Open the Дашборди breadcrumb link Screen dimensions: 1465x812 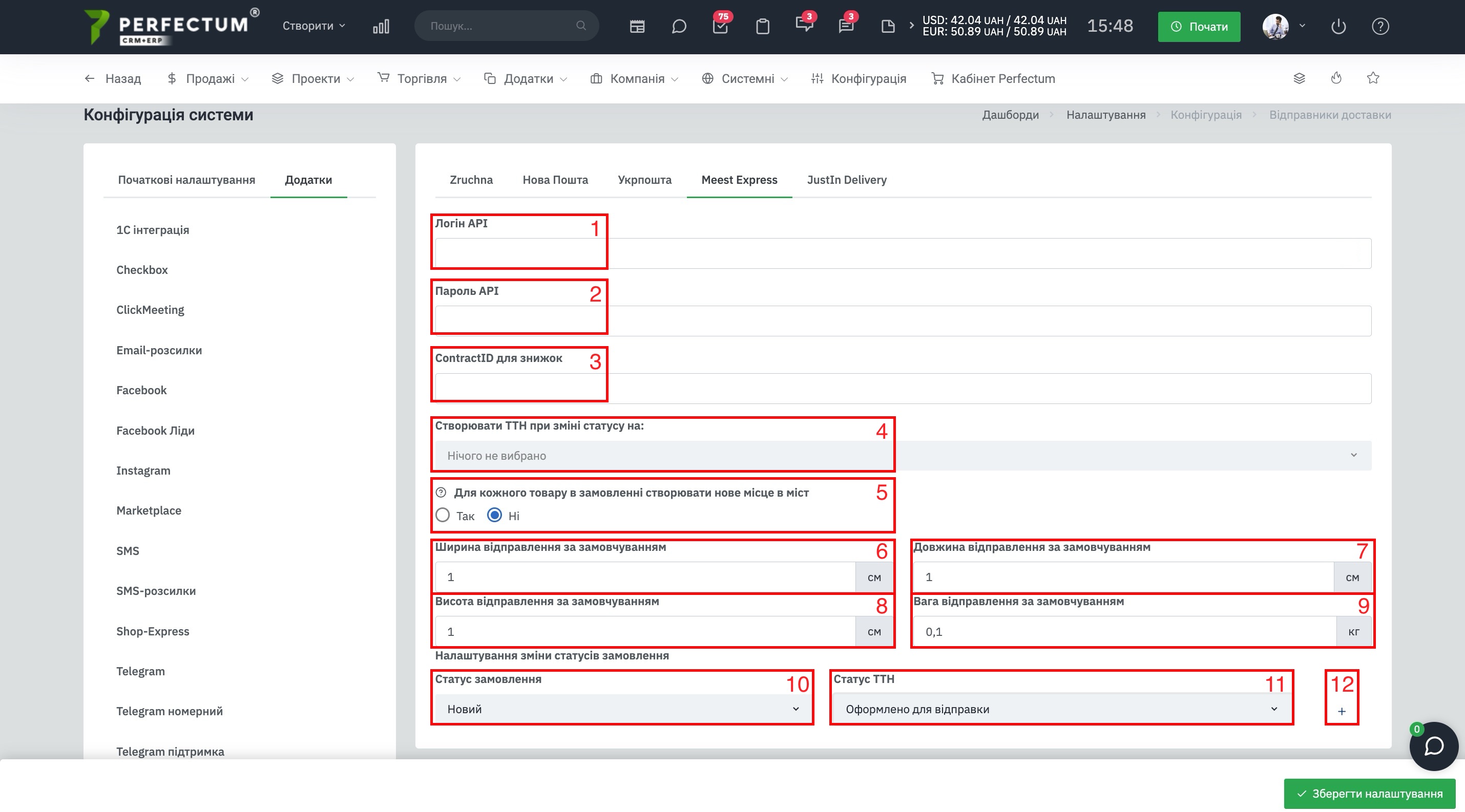1010,115
